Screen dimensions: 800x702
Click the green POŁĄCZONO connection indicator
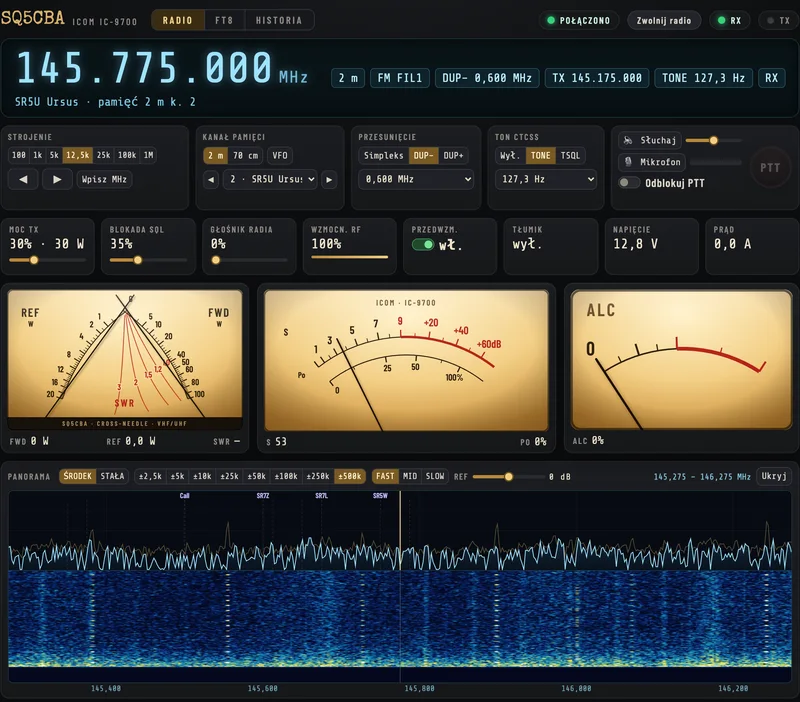coord(579,20)
